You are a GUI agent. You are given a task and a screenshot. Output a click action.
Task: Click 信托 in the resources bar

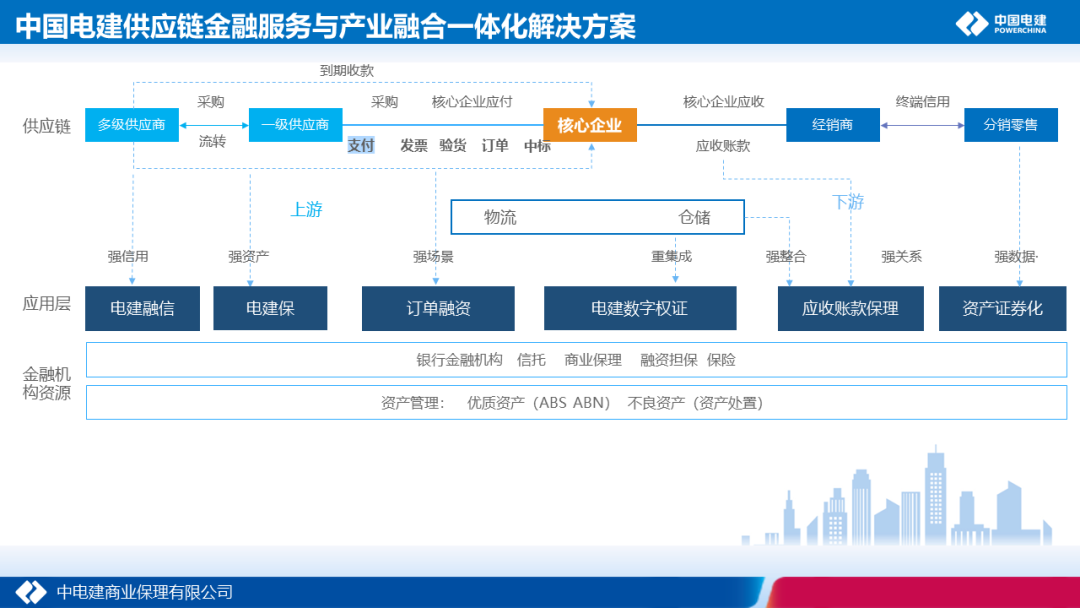point(531,360)
